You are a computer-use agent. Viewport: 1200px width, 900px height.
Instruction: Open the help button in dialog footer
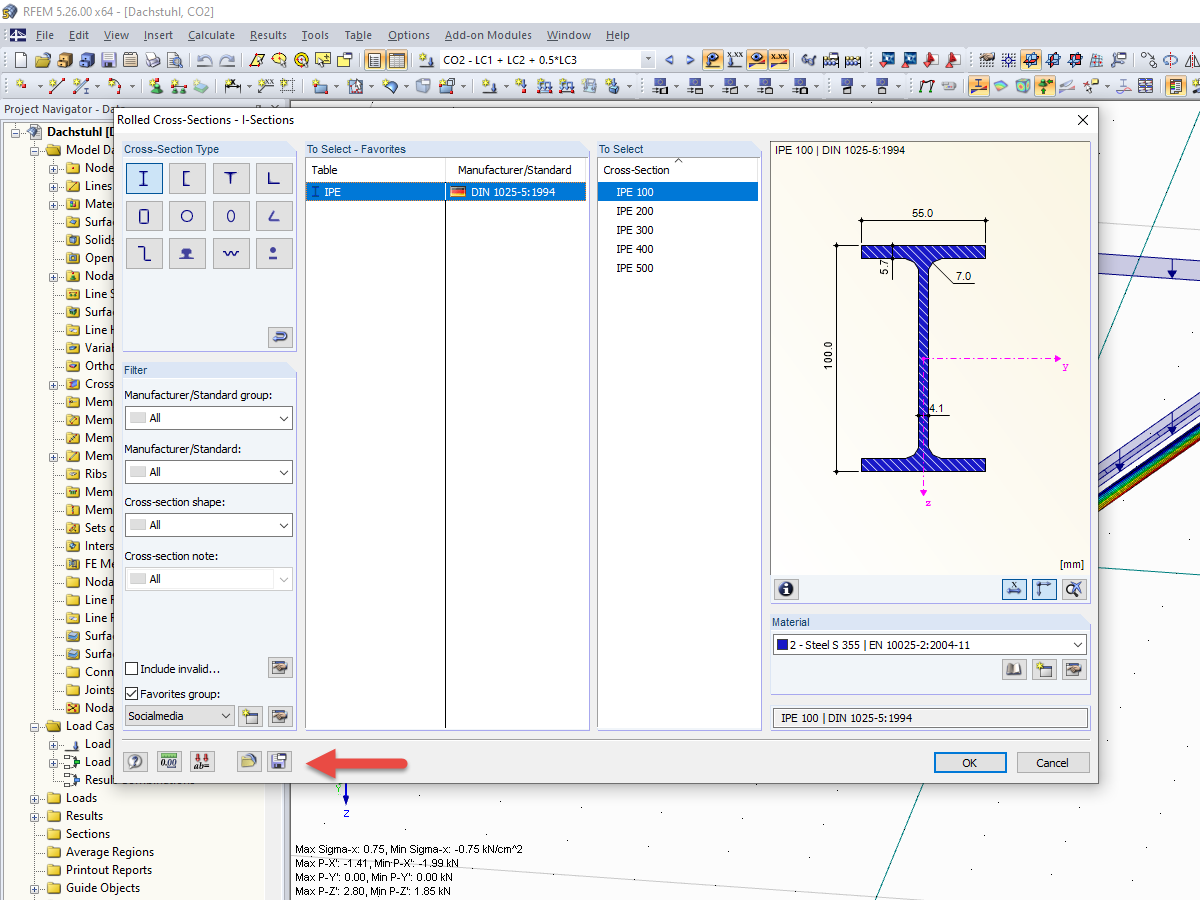pyautogui.click(x=136, y=762)
